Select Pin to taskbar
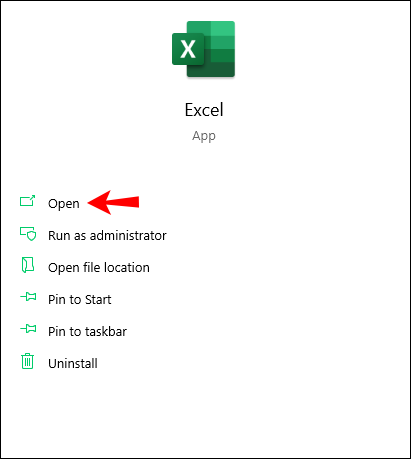This screenshot has height=459, width=411. 87,331
